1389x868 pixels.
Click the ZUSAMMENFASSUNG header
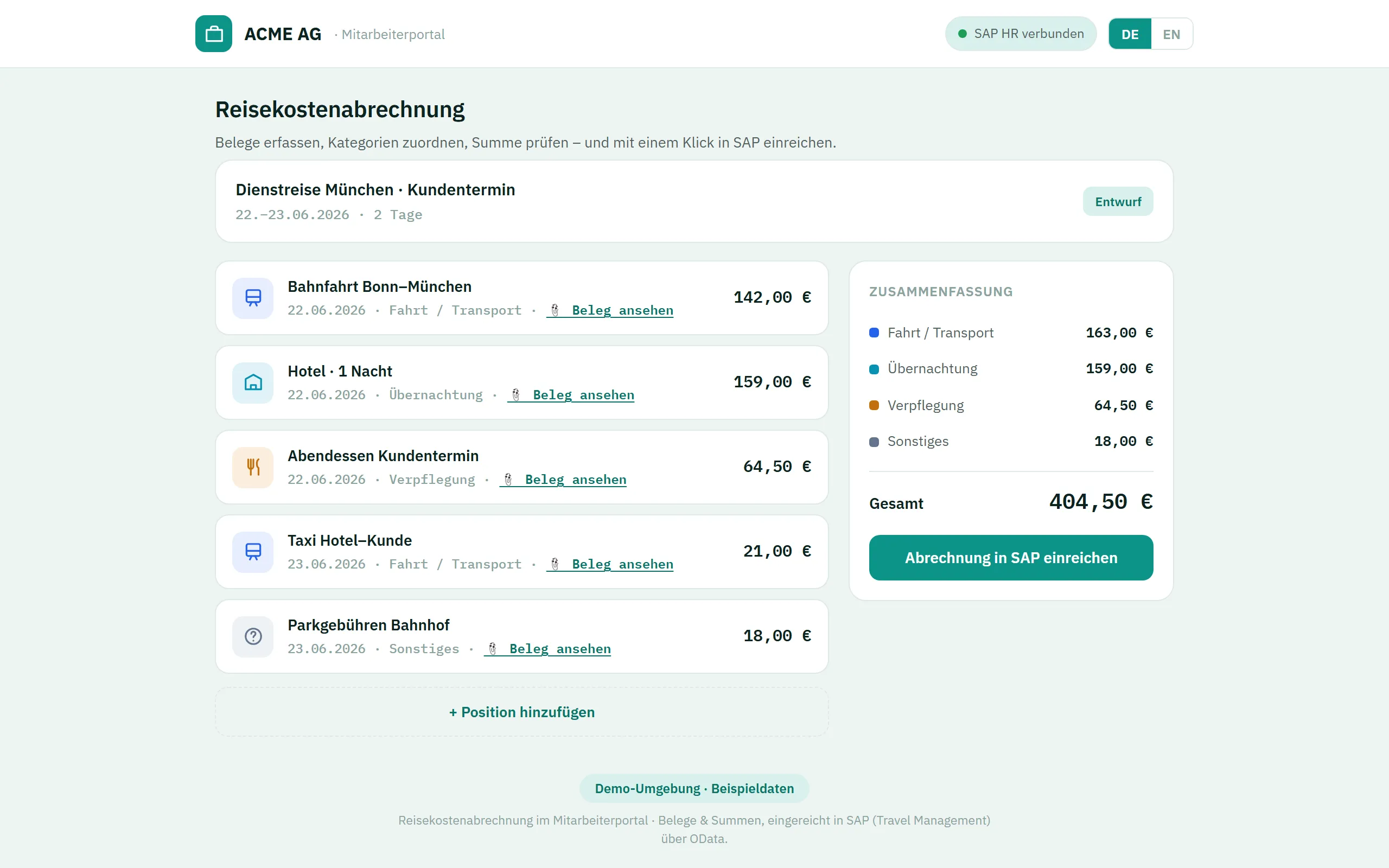click(941, 292)
